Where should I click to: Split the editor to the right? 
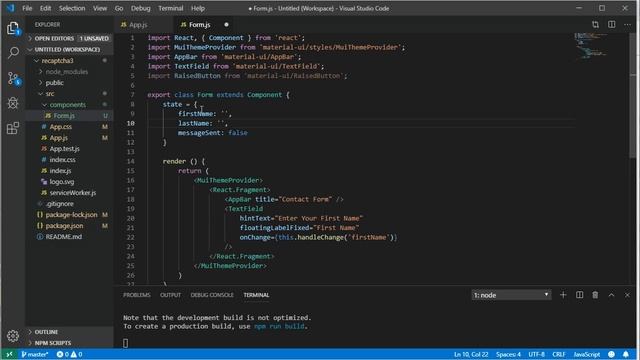611,24
